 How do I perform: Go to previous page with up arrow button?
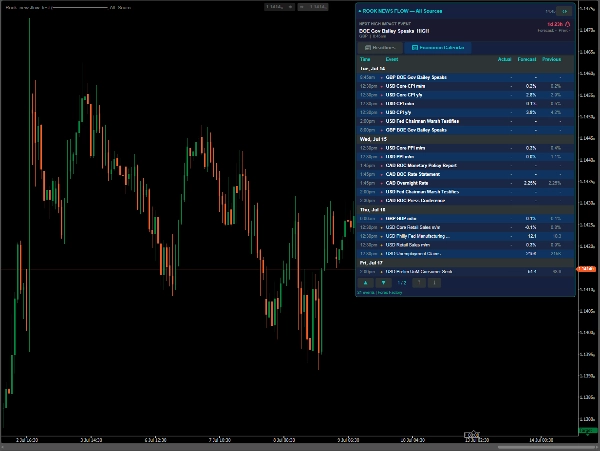[x=365, y=283]
